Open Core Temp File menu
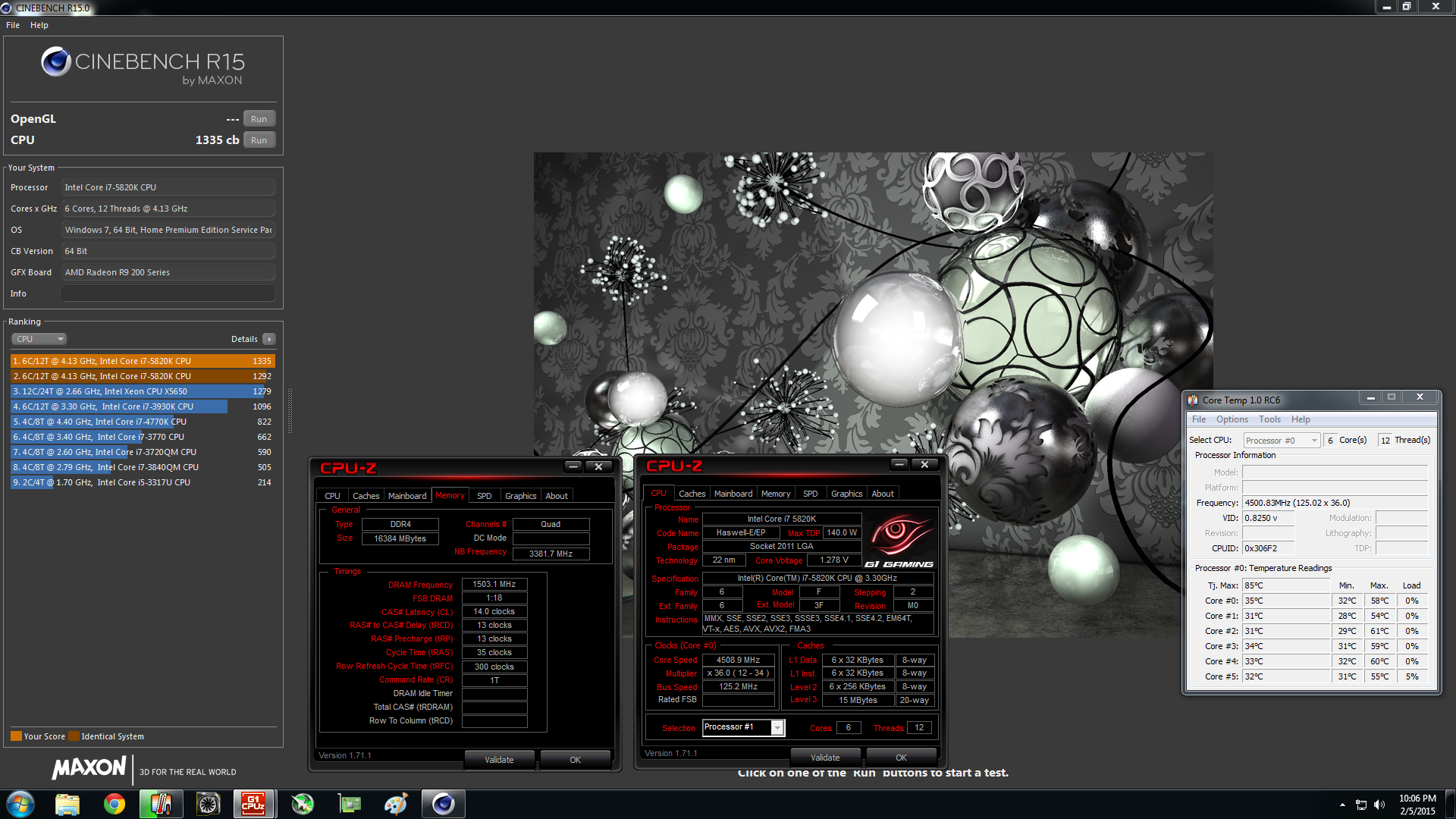Image resolution: width=1456 pixels, height=819 pixels. tap(1198, 419)
